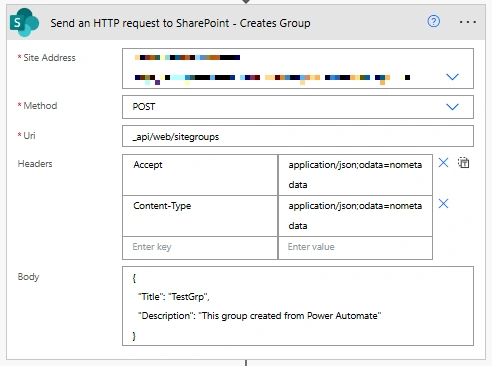The image size is (492, 366).
Task: Click the Content-Type header value cell
Action: click(x=355, y=216)
